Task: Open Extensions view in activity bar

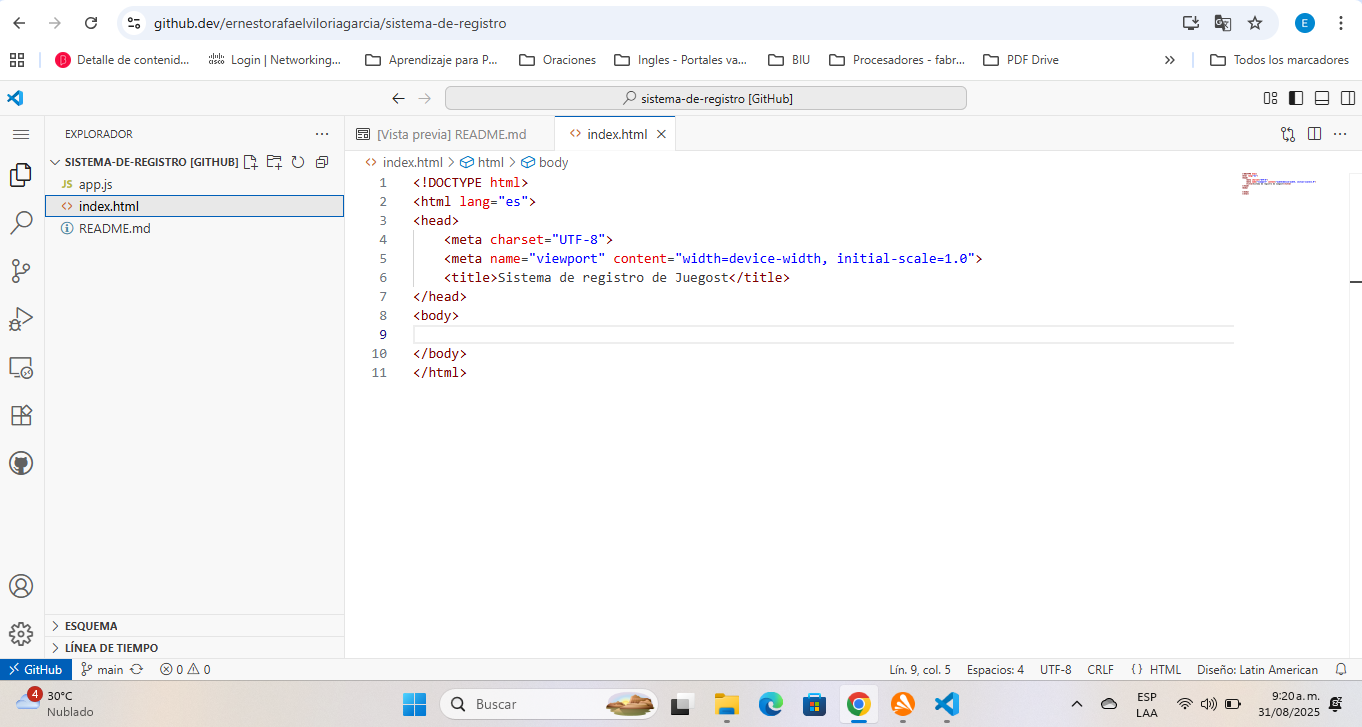Action: [21, 415]
